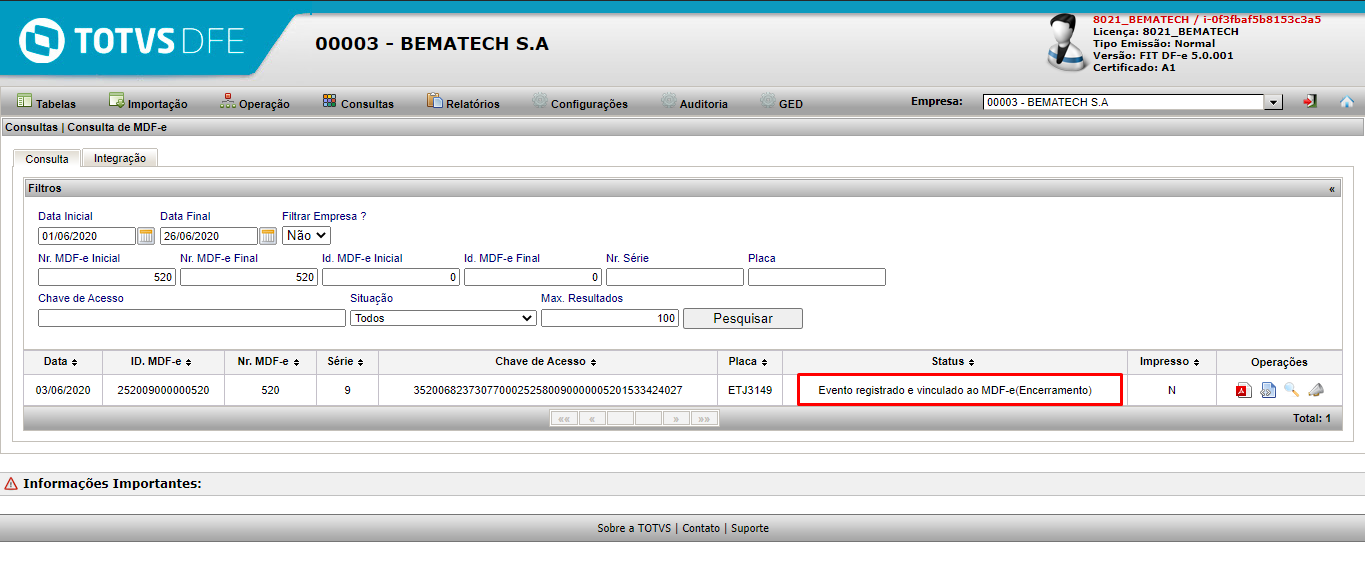
Task: Go to previous page with « button
Action: [x=592, y=418]
